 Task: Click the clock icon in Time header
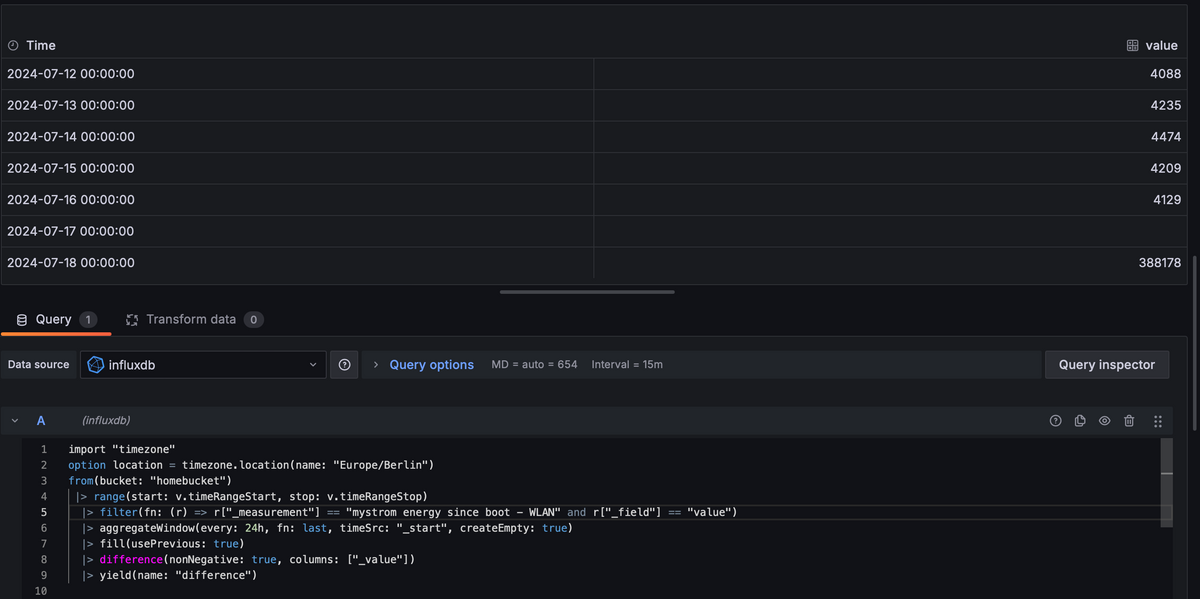coord(13,45)
